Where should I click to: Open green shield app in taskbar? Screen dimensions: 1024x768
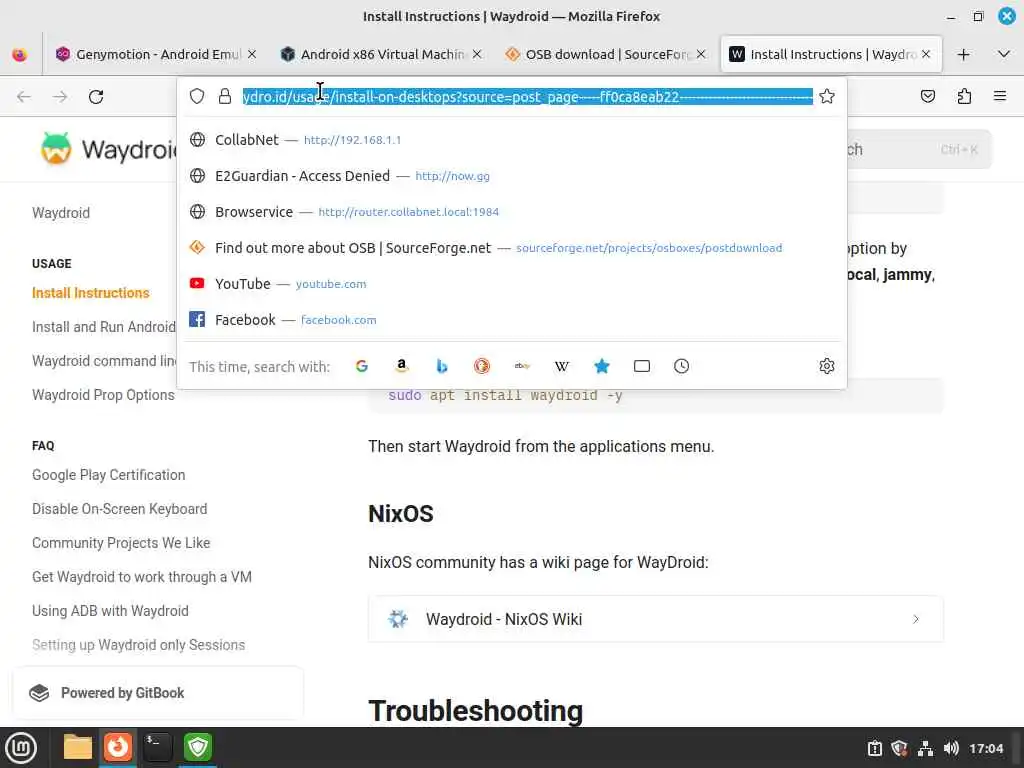(x=198, y=747)
